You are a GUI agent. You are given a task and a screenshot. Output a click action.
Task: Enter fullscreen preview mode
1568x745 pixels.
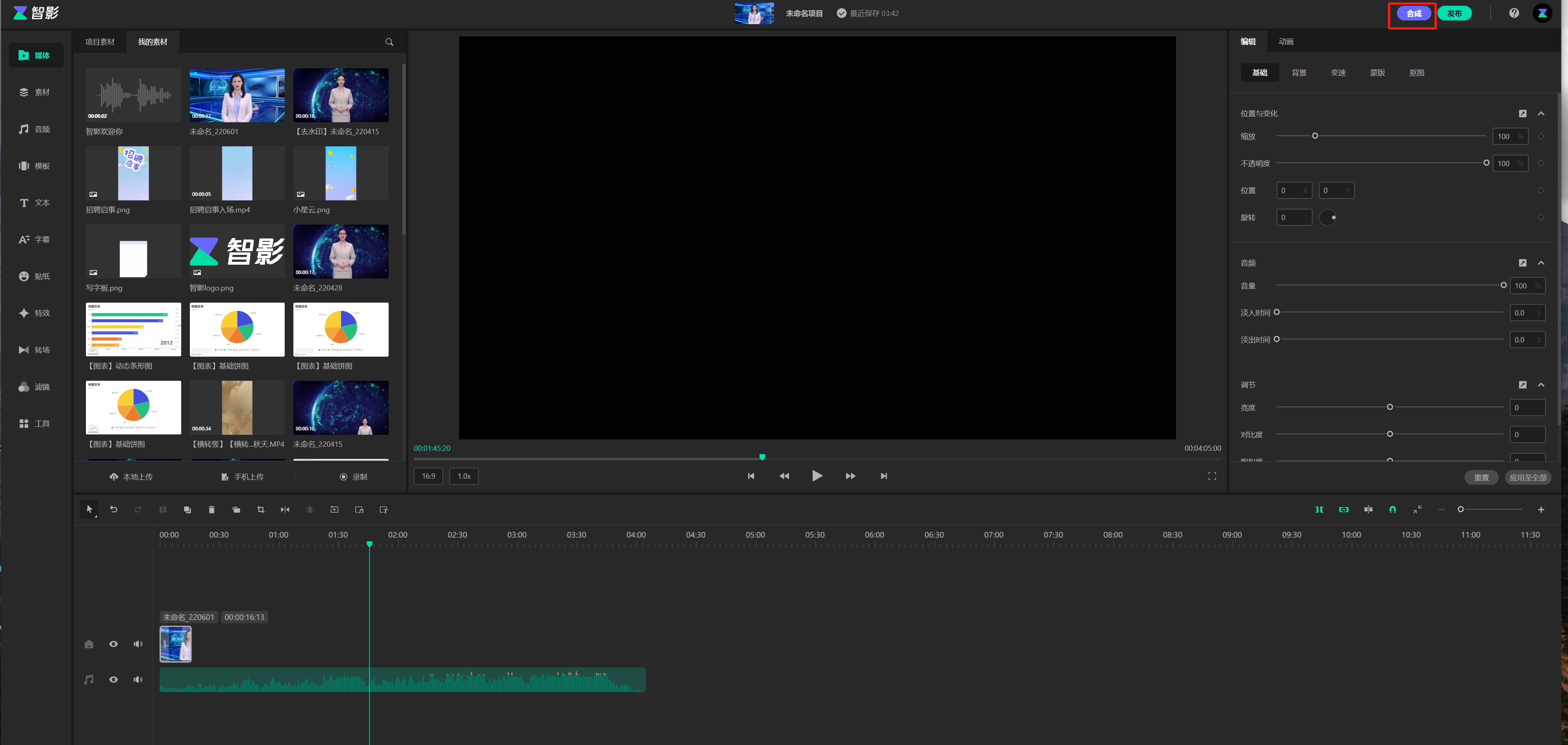pos(1211,476)
